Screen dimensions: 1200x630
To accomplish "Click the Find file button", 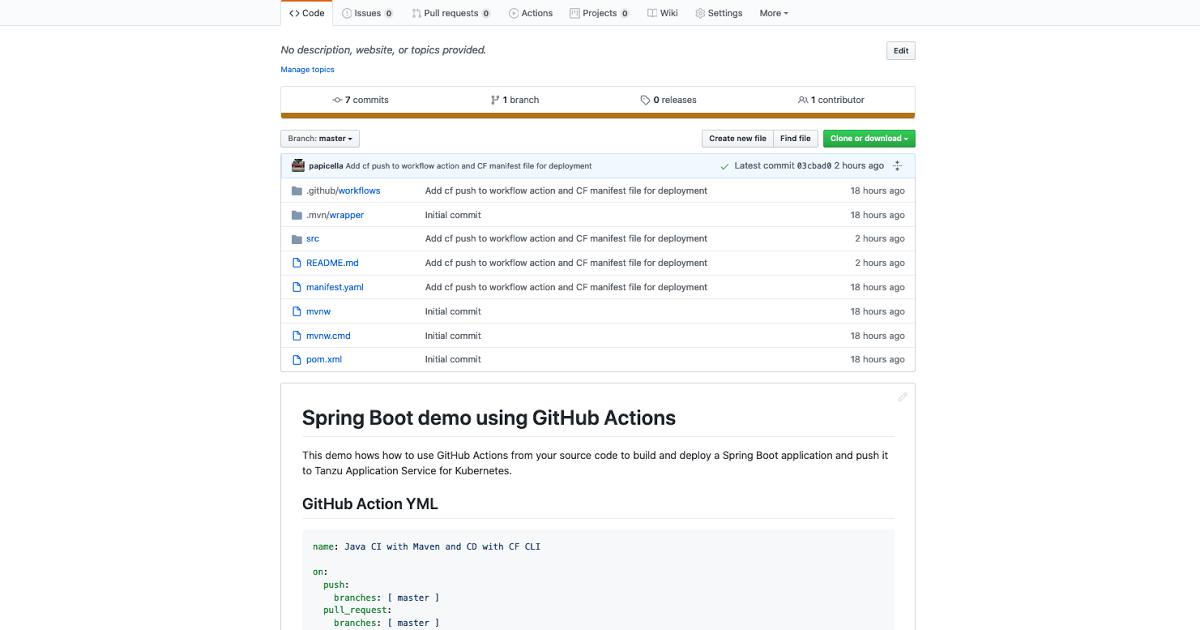I will click(x=796, y=139).
